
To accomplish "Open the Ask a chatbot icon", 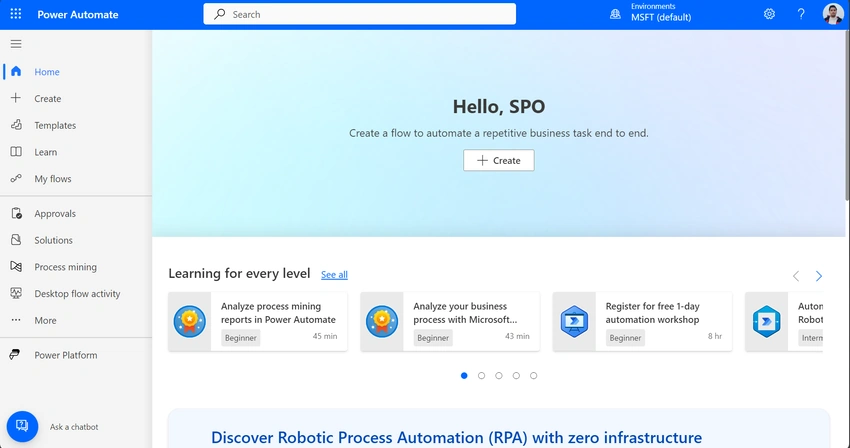I will click(x=22, y=426).
